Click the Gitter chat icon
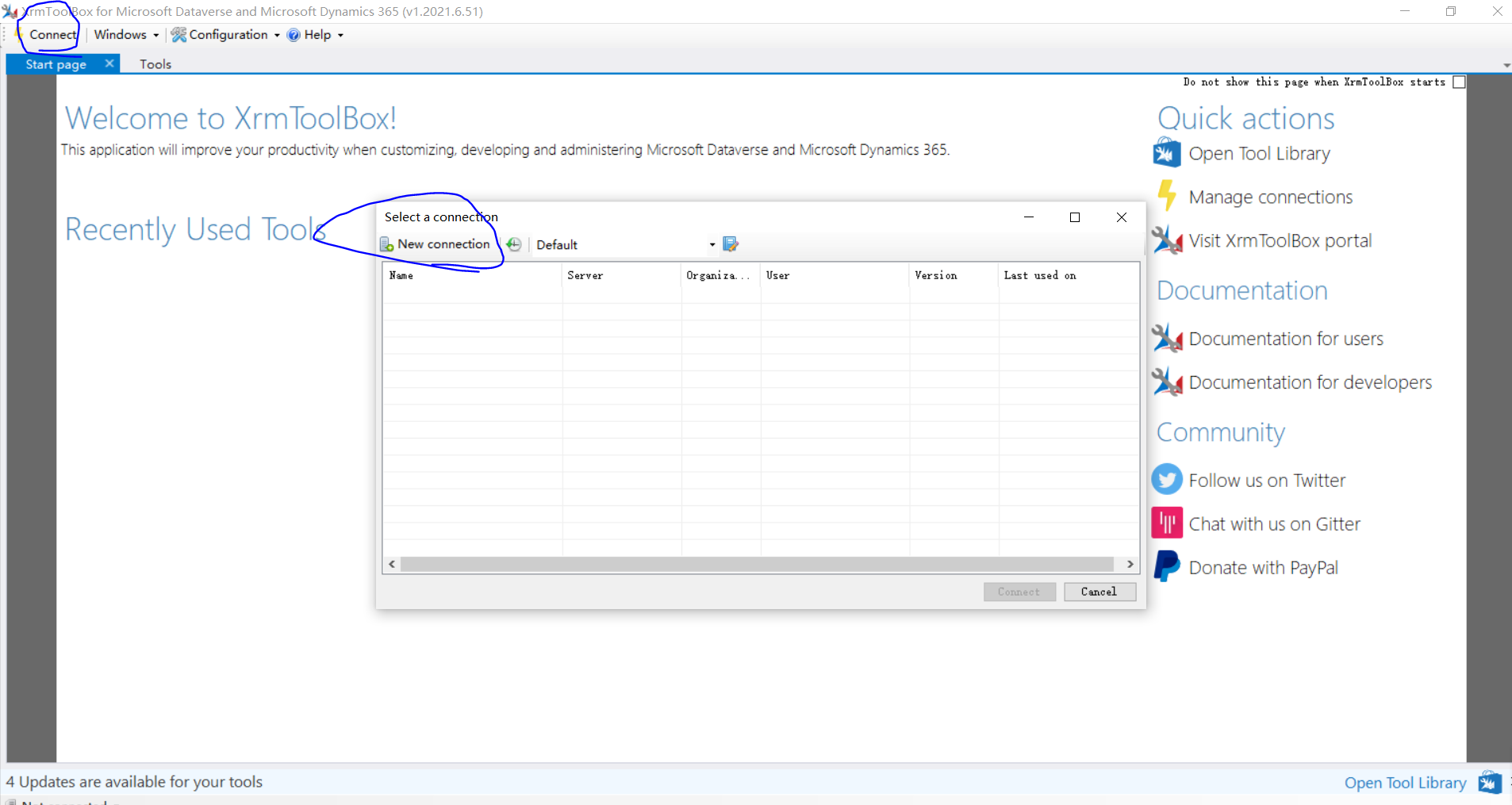This screenshot has width=1512, height=805. (1167, 523)
